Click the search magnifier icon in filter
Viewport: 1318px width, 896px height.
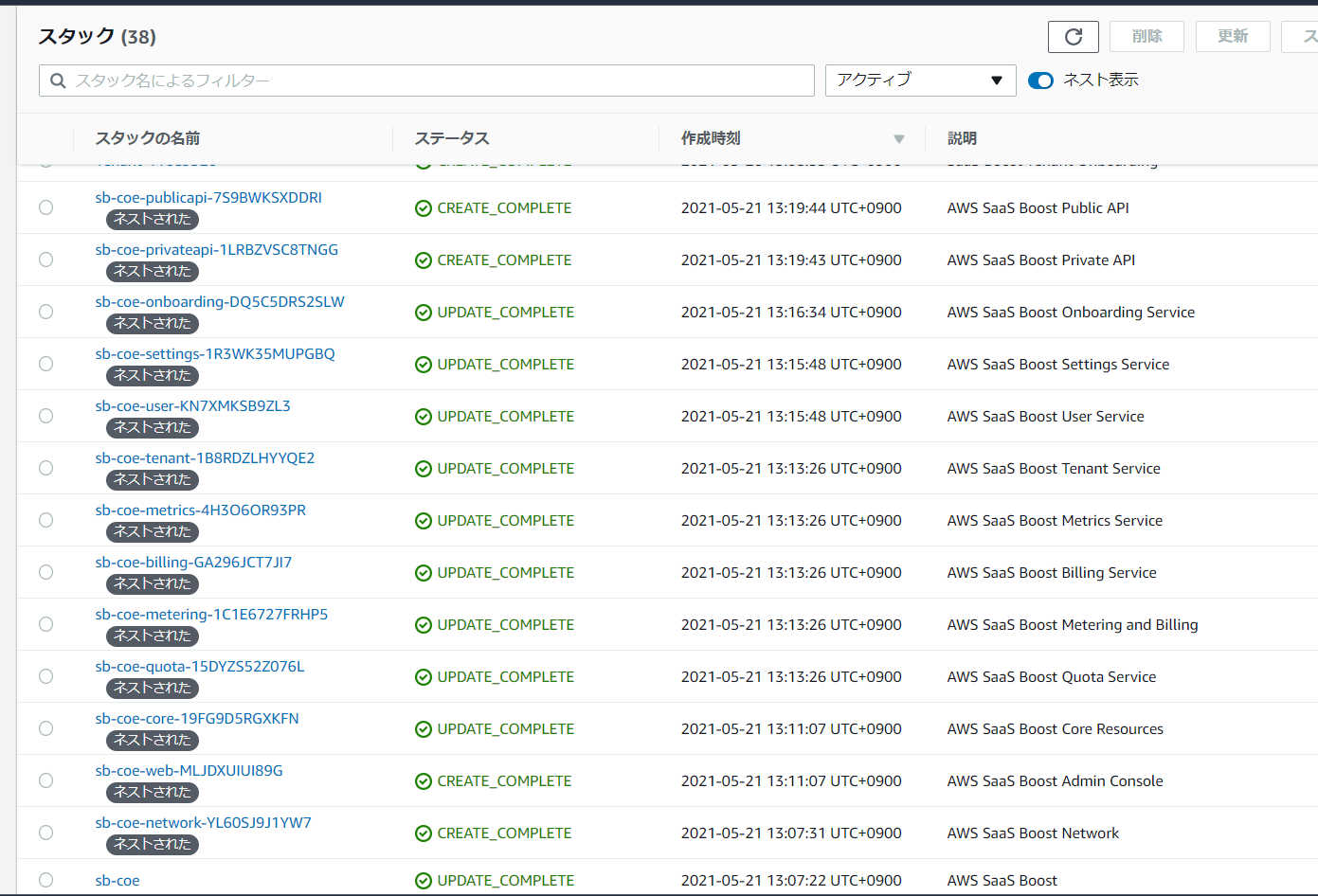58,81
